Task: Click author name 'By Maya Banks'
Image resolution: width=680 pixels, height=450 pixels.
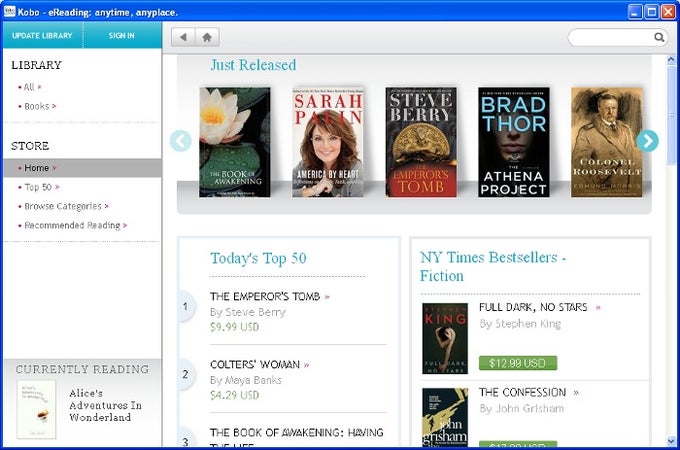Action: click(x=246, y=380)
